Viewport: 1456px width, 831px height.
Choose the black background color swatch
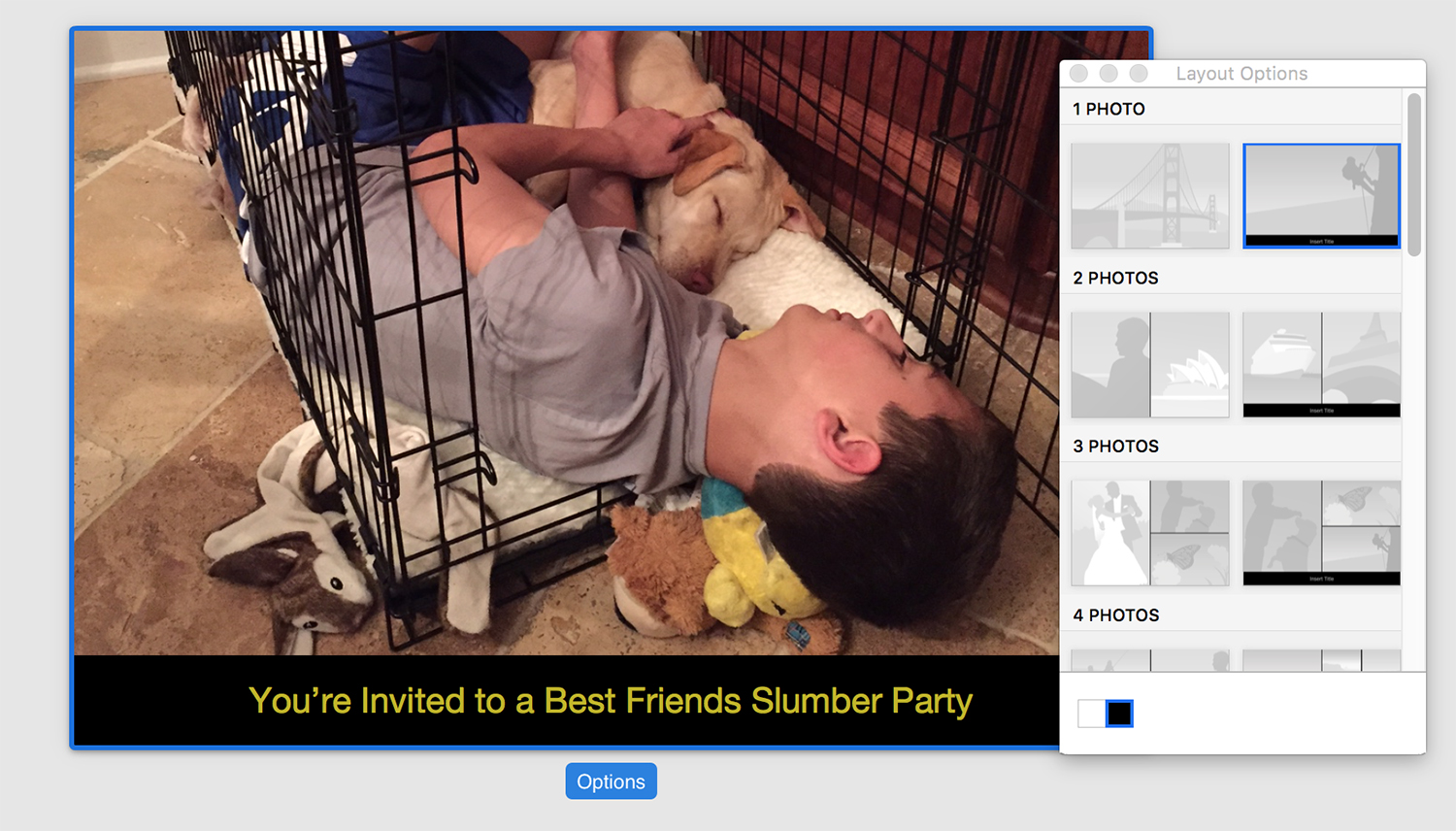[1119, 714]
